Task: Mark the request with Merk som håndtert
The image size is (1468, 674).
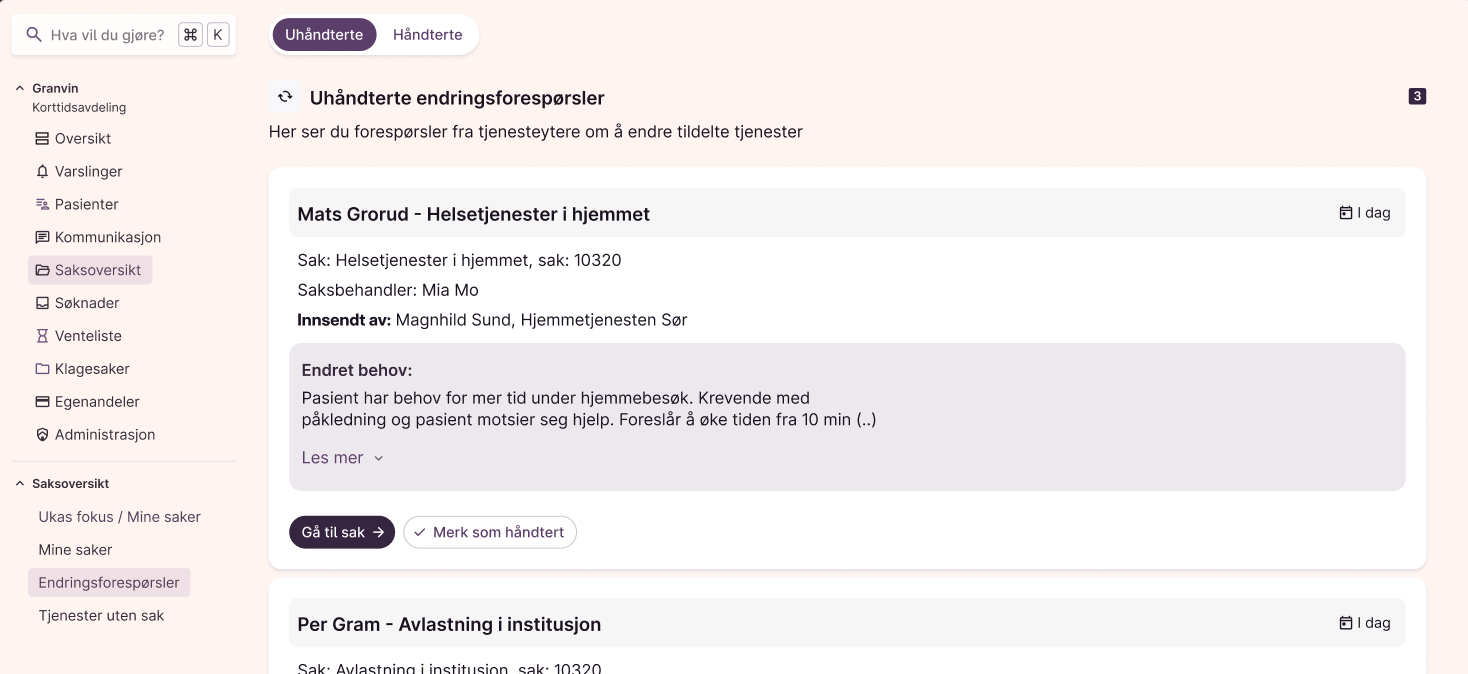Action: 490,532
